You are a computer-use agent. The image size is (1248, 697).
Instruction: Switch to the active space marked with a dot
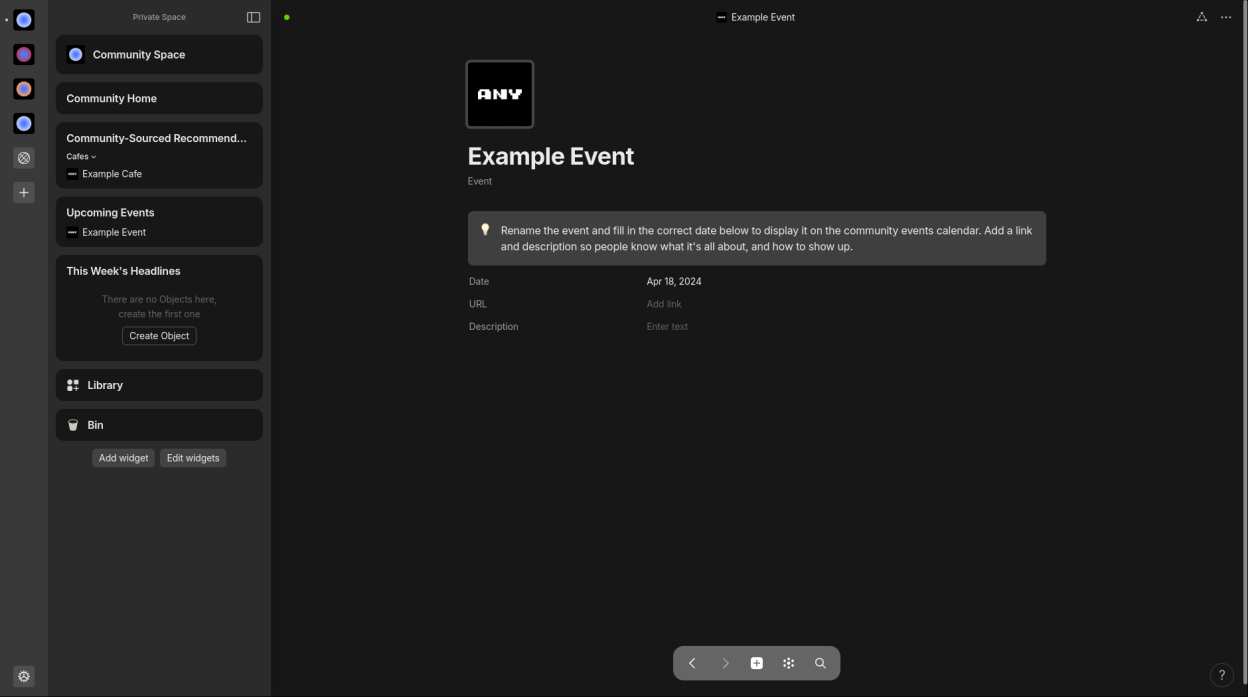coord(24,20)
